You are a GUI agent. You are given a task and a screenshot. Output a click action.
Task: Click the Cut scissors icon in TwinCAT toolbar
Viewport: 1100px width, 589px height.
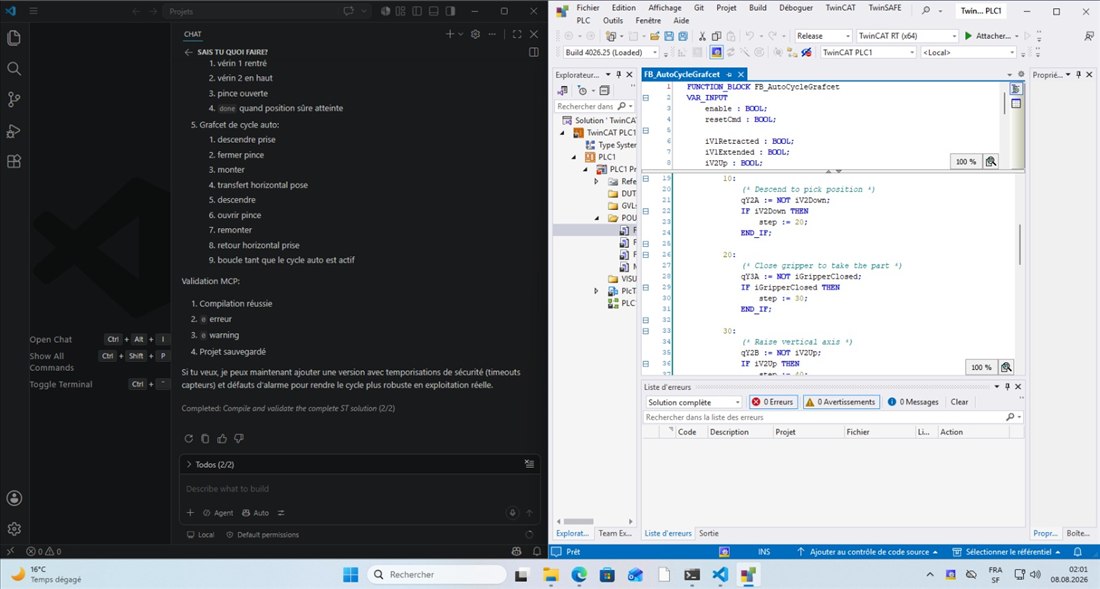coord(702,36)
